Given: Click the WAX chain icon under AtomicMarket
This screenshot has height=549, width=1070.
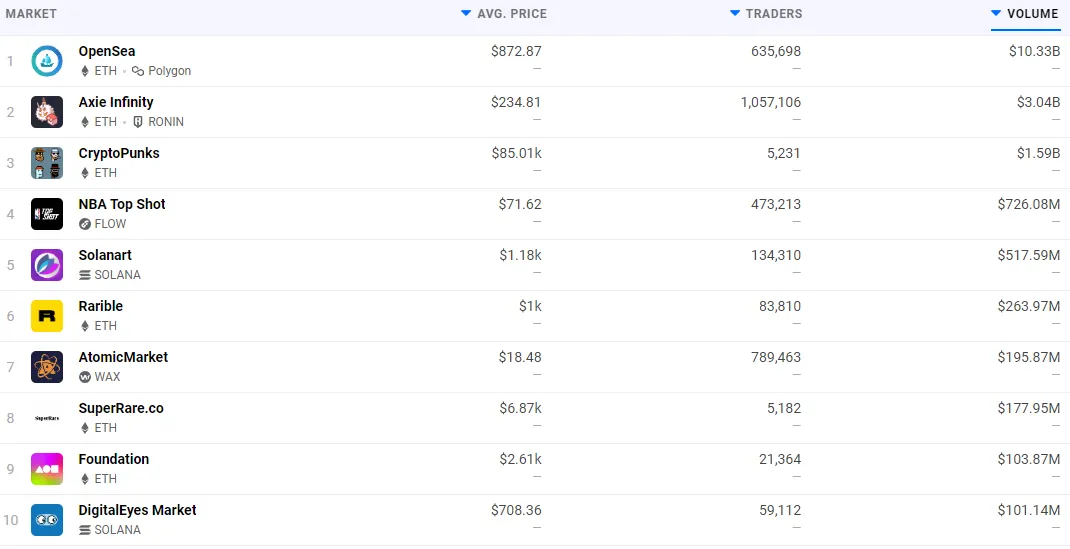Looking at the screenshot, I should [x=85, y=377].
